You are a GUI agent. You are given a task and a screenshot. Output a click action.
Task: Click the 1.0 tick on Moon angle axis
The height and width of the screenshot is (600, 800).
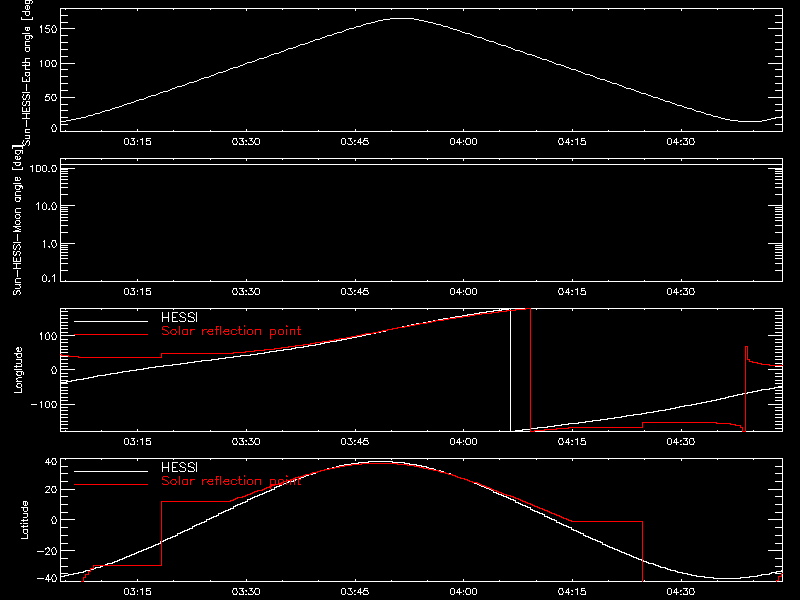(49, 244)
